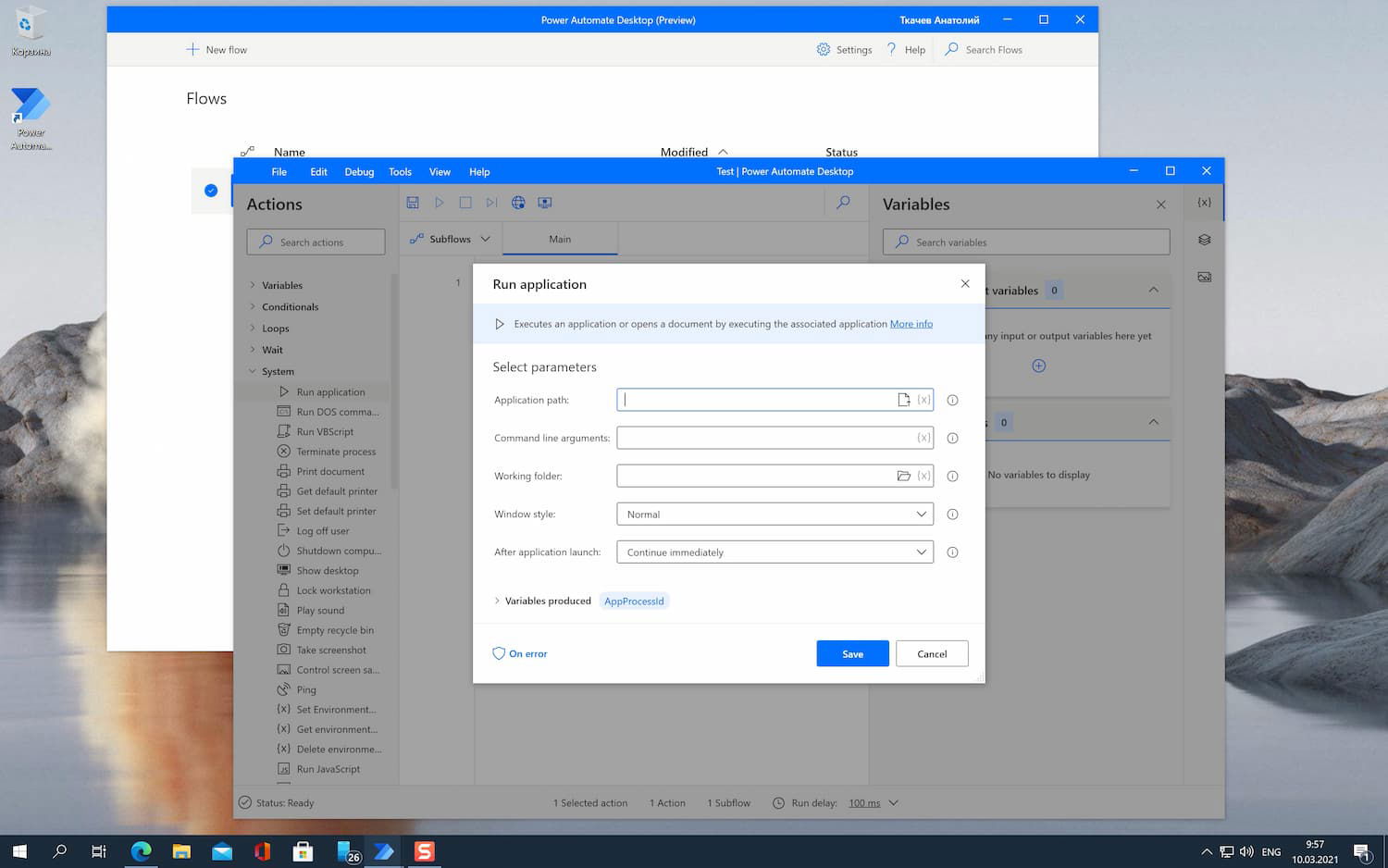This screenshot has width=1388, height=868.
Task: Close the Variables pane
Action: click(1160, 205)
